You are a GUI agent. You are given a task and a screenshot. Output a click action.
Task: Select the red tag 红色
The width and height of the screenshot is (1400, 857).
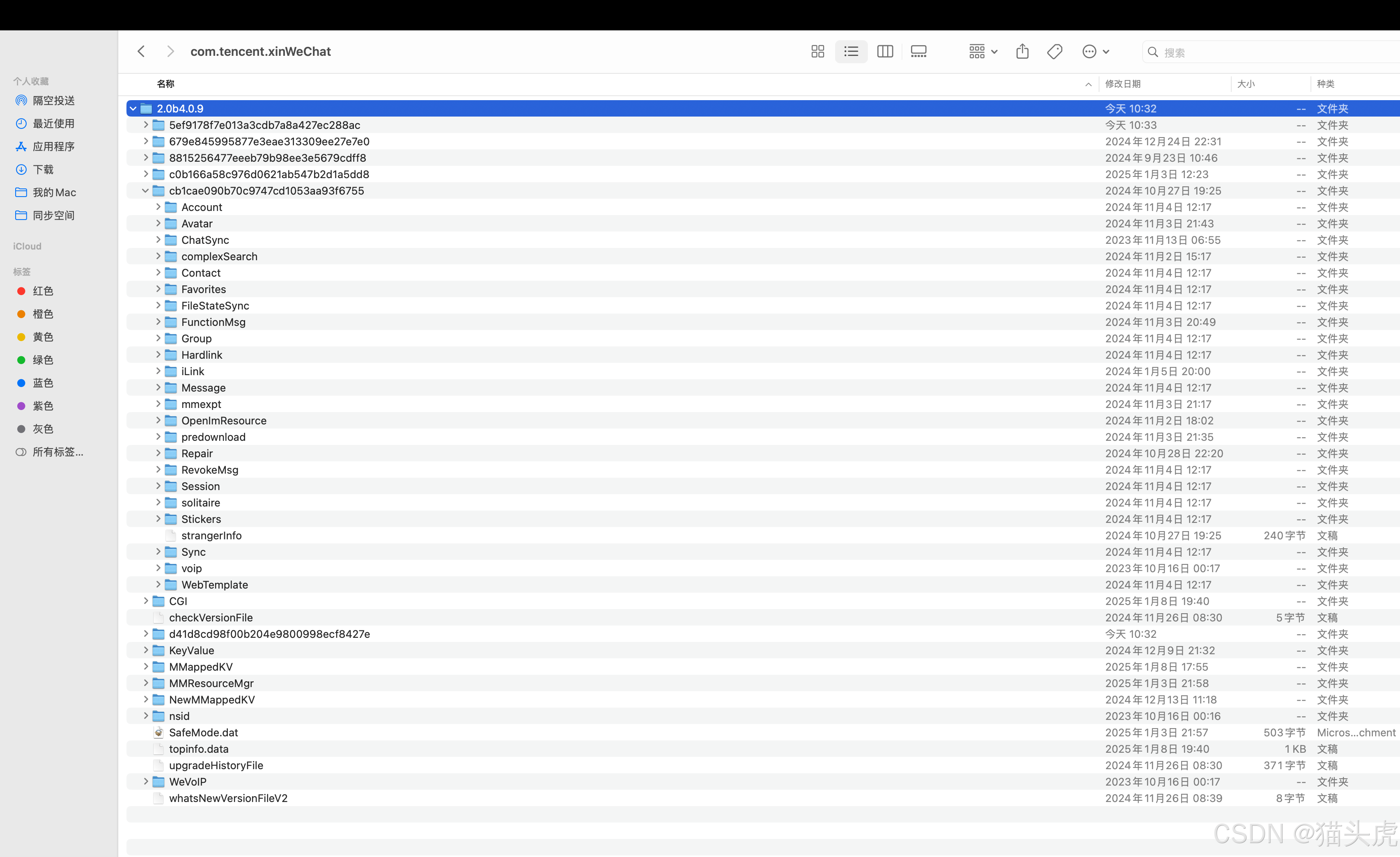point(43,291)
